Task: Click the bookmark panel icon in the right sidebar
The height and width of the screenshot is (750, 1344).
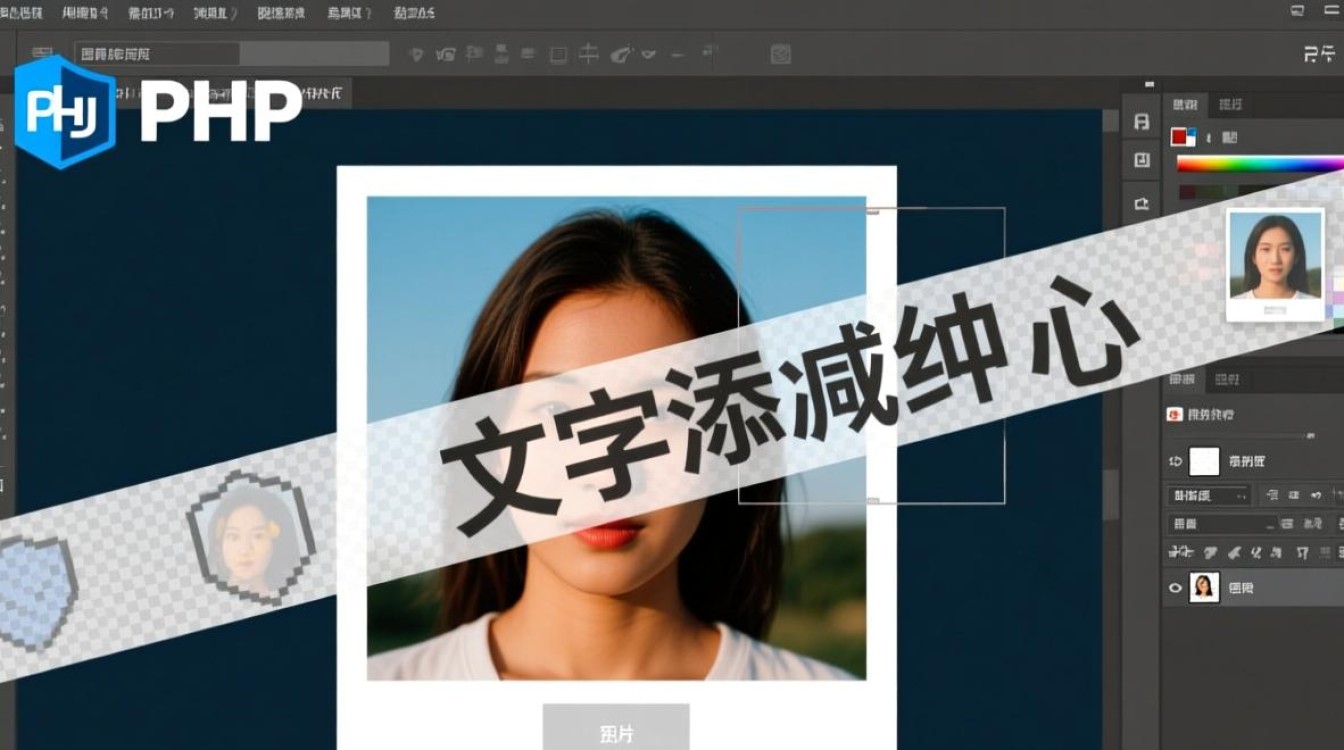Action: tap(1142, 122)
